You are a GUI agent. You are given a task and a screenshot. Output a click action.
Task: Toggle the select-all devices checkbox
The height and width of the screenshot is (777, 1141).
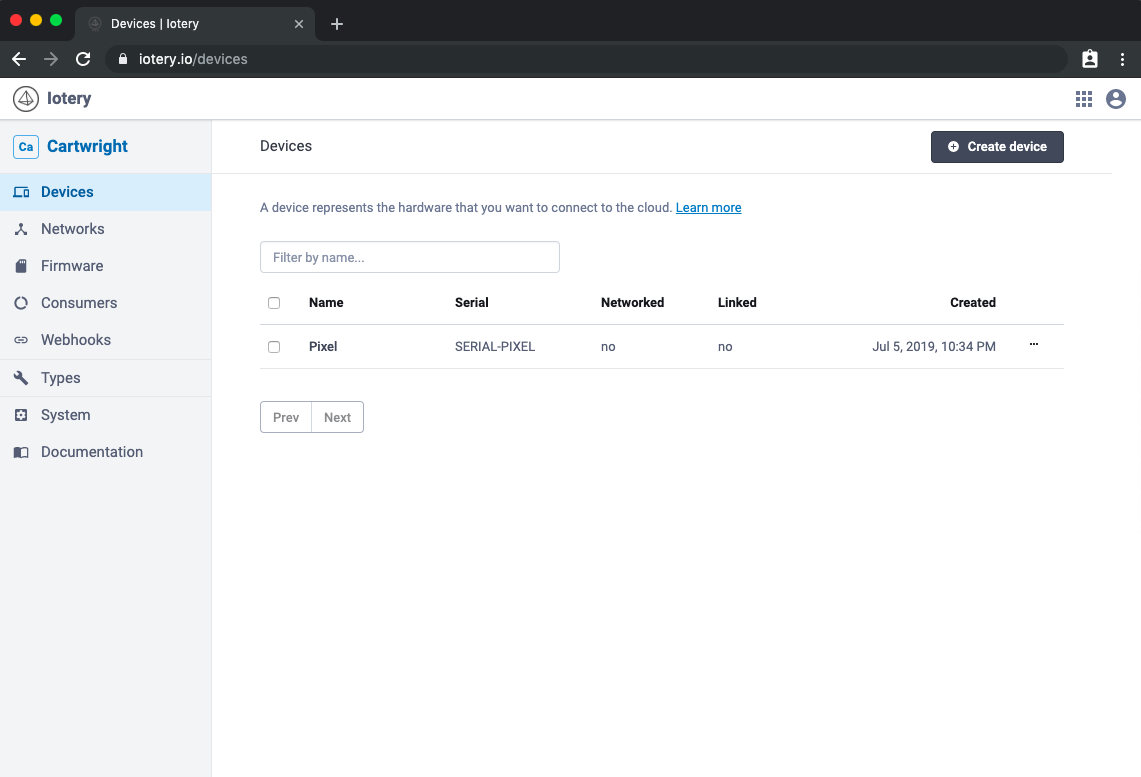coord(274,303)
